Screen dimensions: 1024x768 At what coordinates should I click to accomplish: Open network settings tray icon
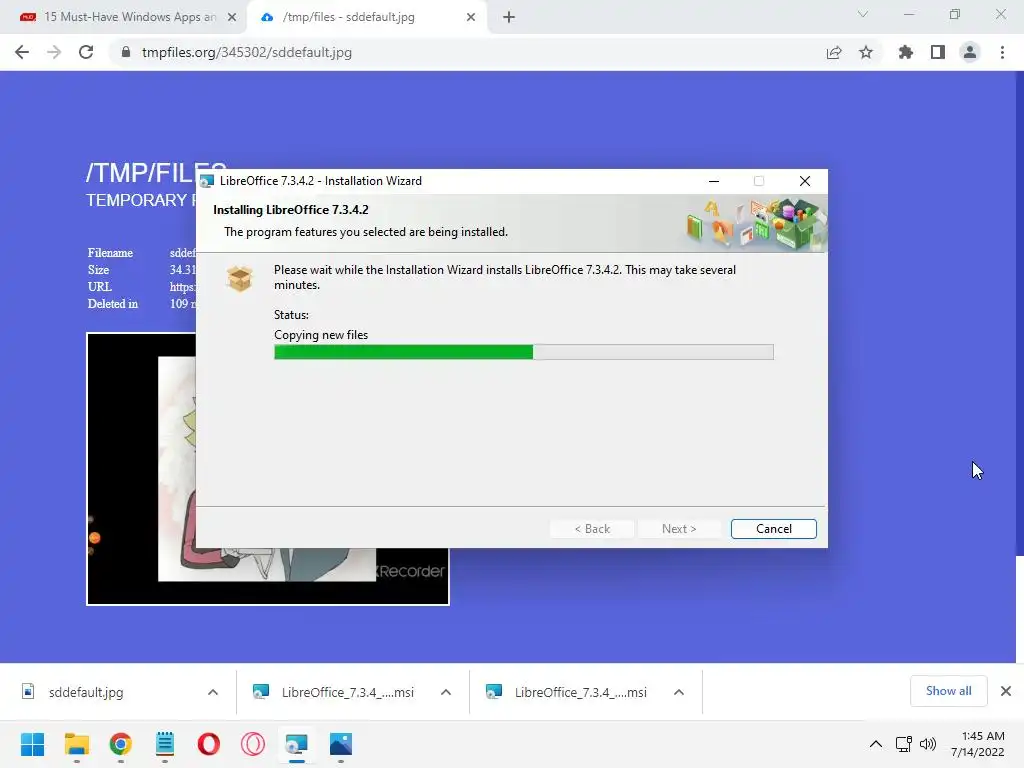point(904,744)
